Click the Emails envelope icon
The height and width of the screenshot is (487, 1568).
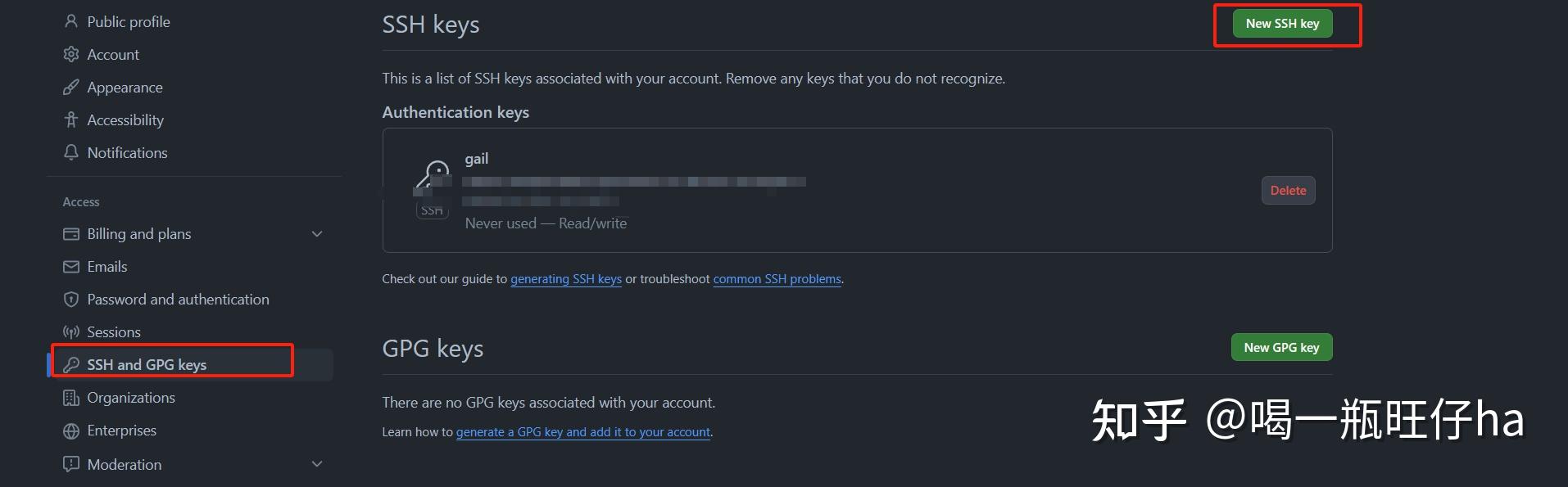point(71,267)
